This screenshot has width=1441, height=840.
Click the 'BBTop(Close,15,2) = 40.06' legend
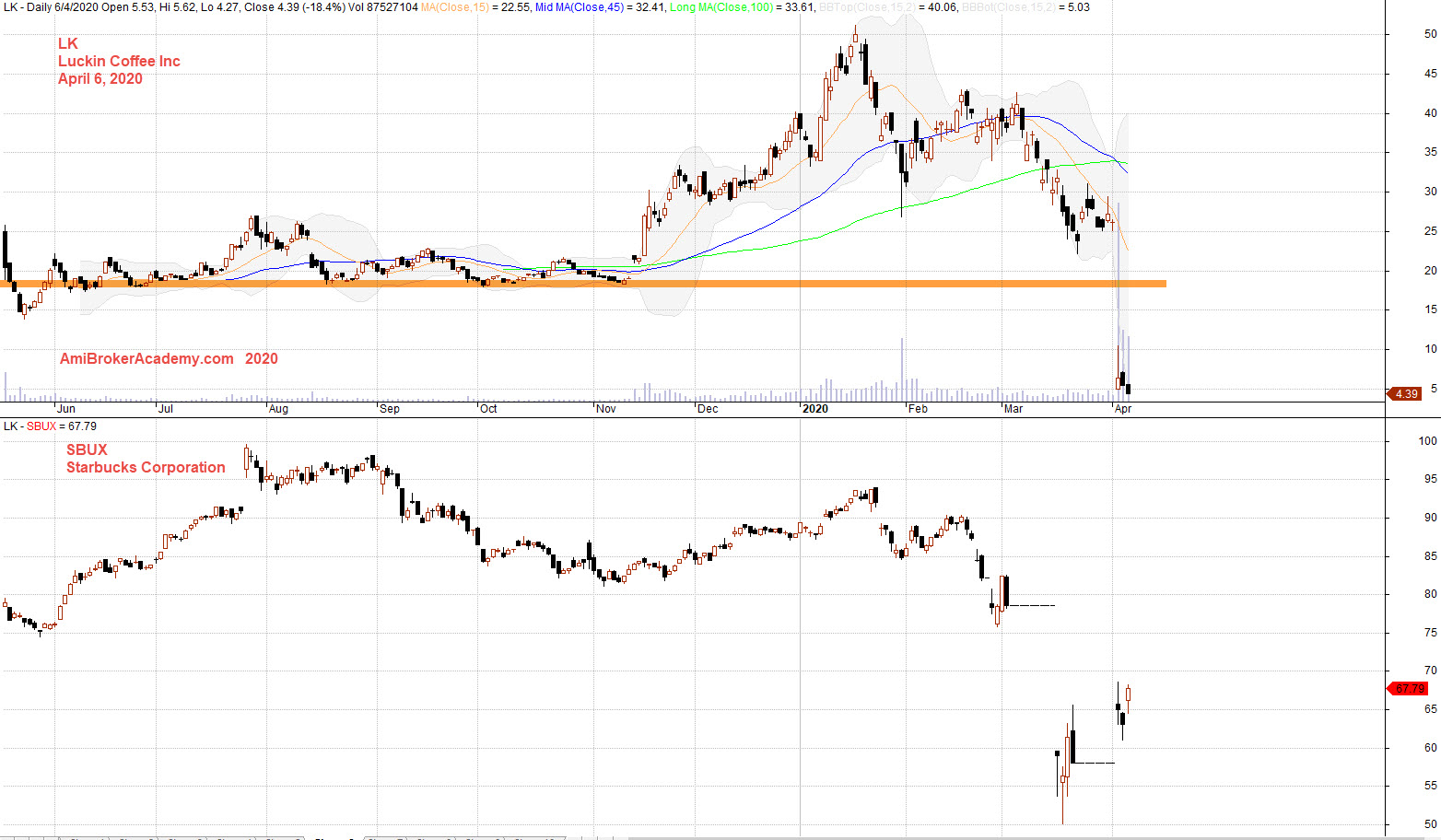click(887, 7)
